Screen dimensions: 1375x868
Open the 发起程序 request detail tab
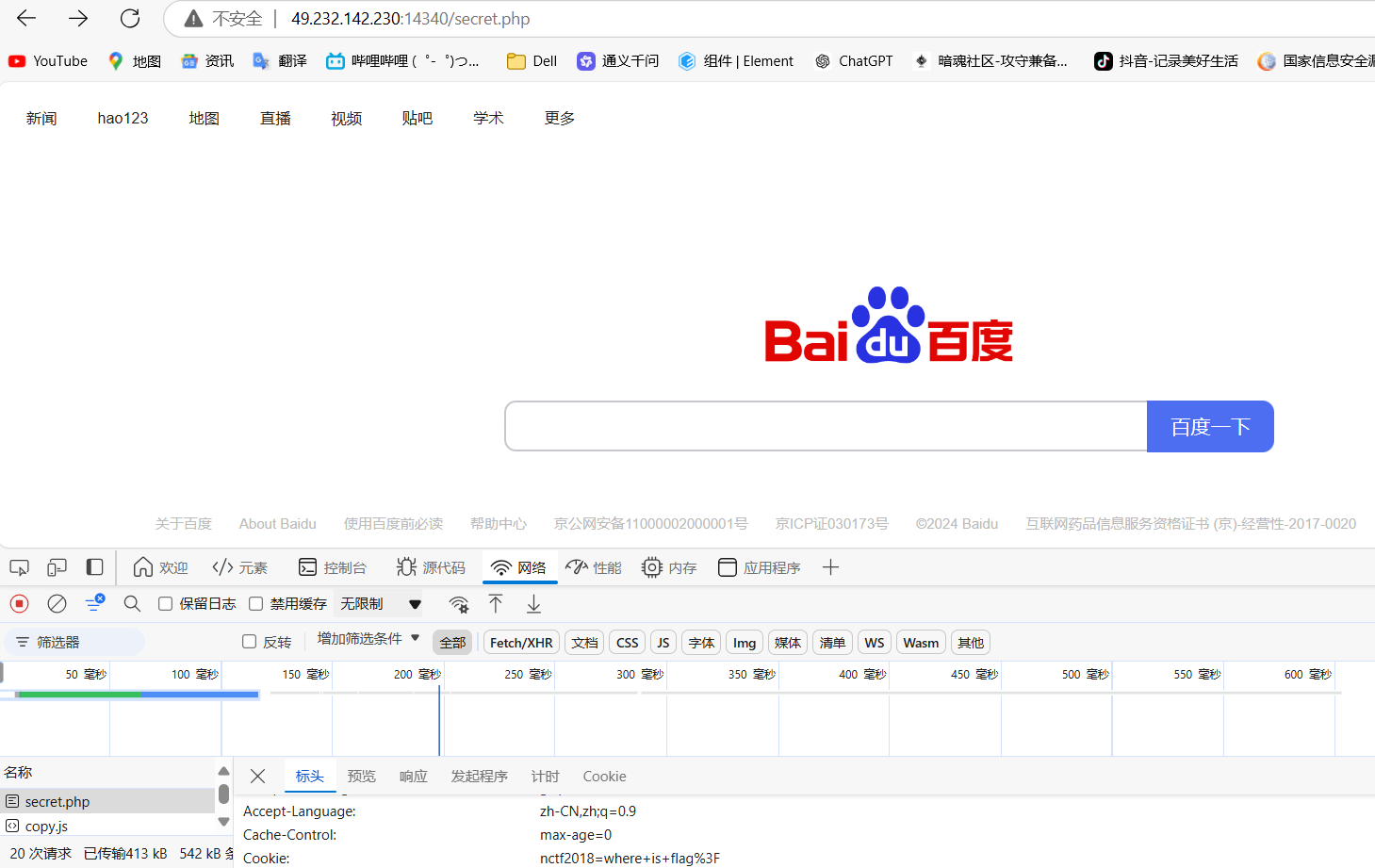pyautogui.click(x=479, y=777)
